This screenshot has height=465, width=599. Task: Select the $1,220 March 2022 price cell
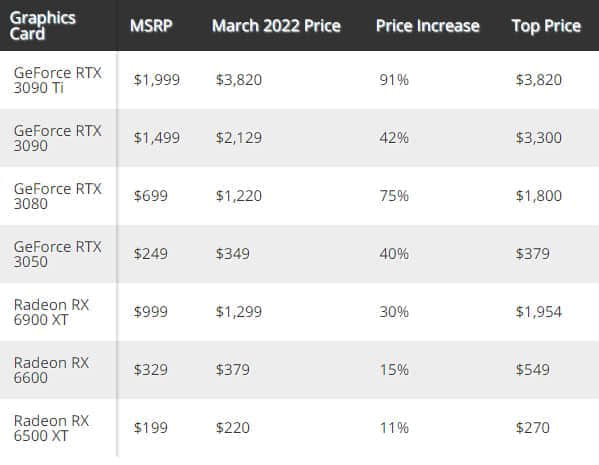click(239, 196)
